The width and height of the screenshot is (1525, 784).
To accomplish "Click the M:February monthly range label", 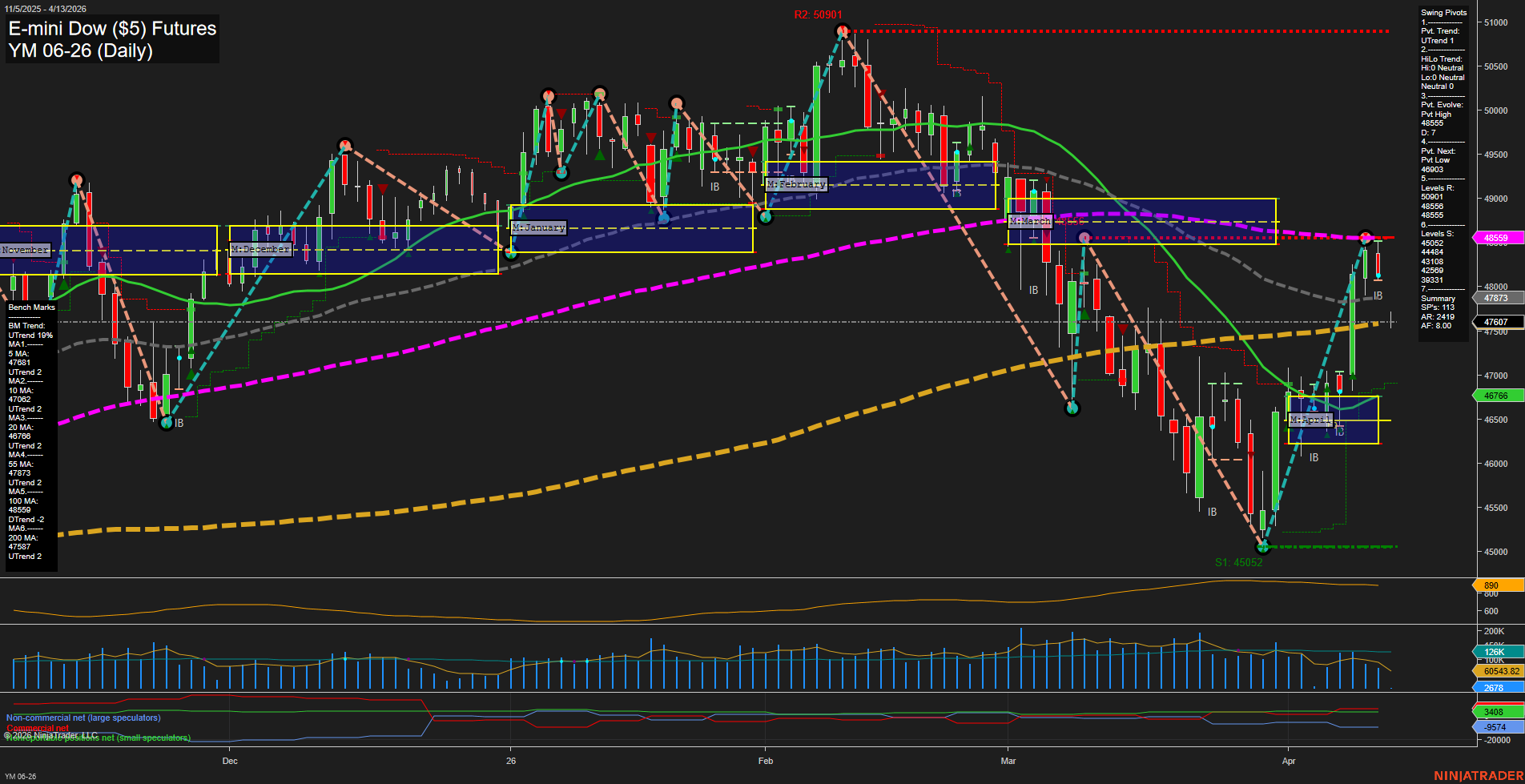I will tap(798, 184).
